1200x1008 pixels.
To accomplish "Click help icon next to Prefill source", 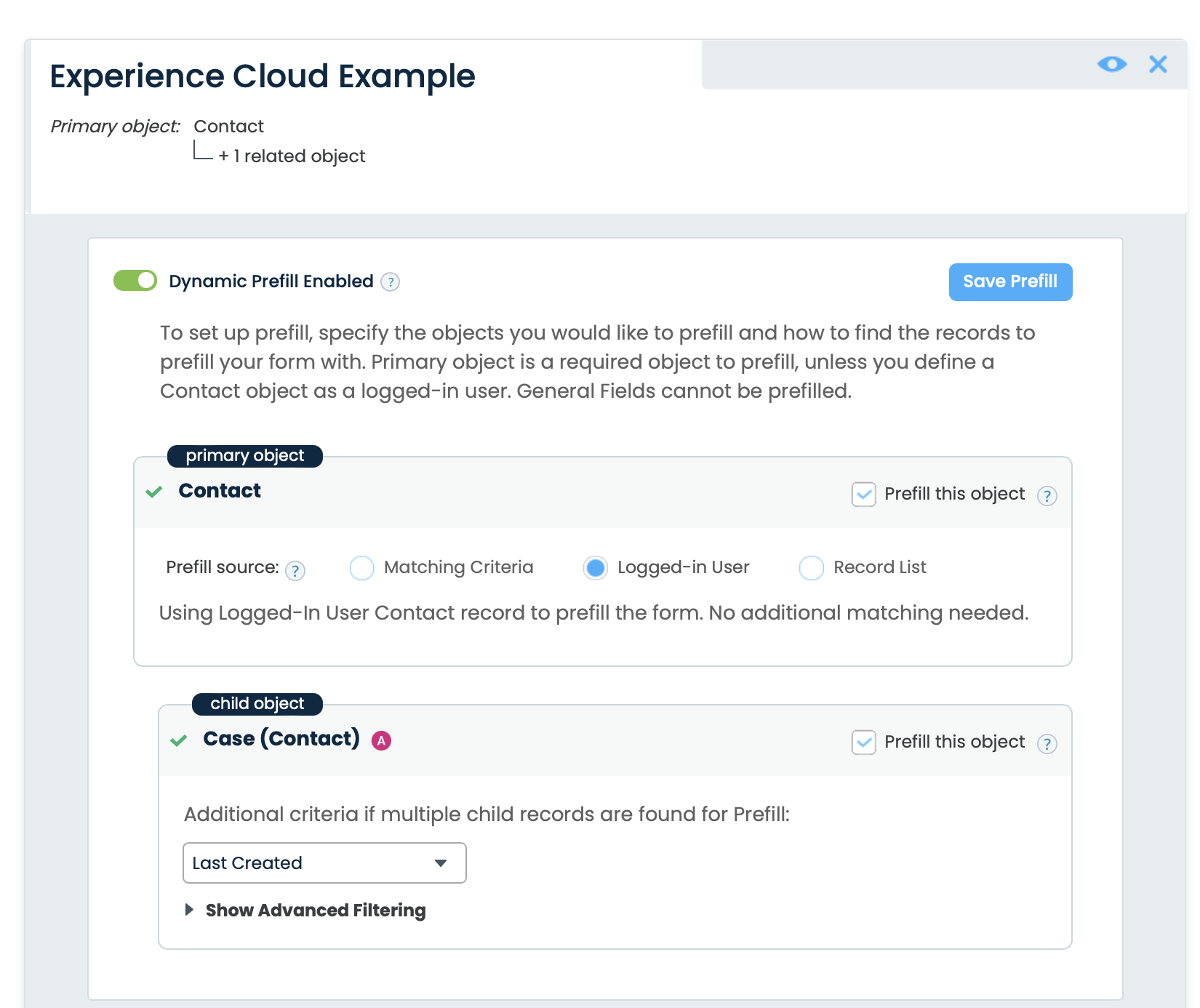I will click(295, 571).
